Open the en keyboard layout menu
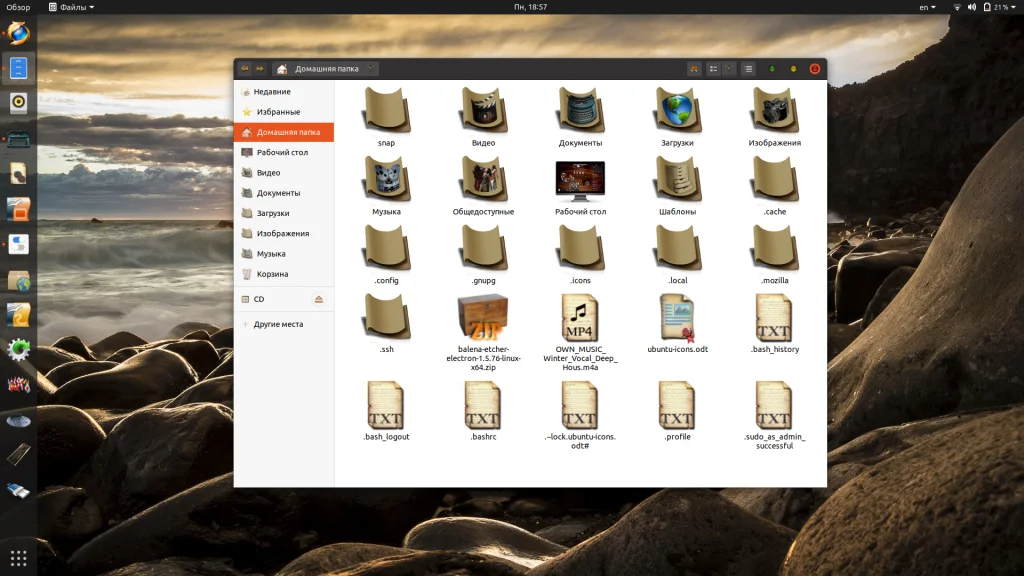This screenshot has height=576, width=1024. pos(927,7)
